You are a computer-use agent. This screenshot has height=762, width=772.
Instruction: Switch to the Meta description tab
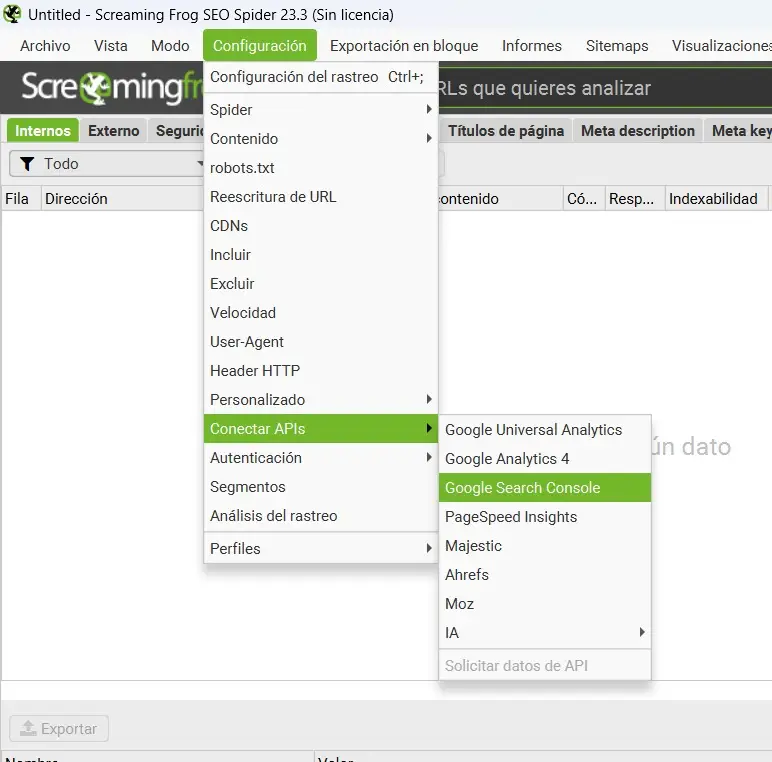[x=638, y=130]
